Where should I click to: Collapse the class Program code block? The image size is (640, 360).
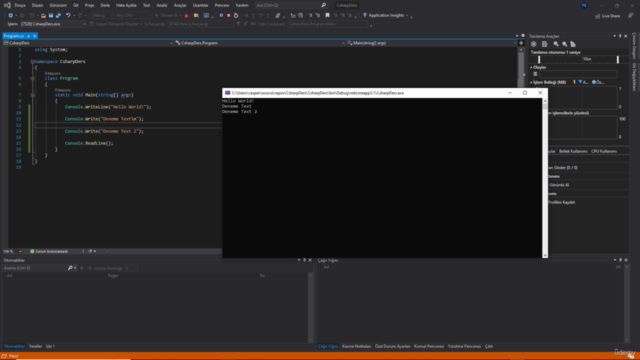33,78
